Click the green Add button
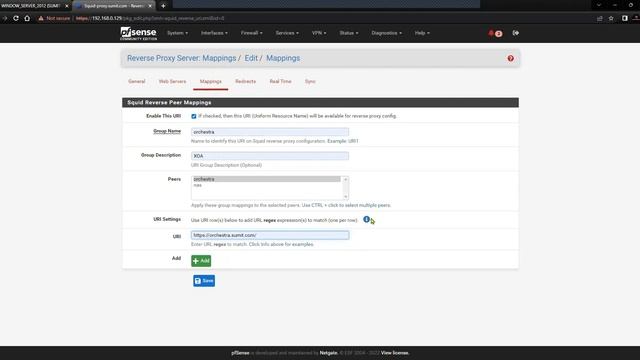 201,261
